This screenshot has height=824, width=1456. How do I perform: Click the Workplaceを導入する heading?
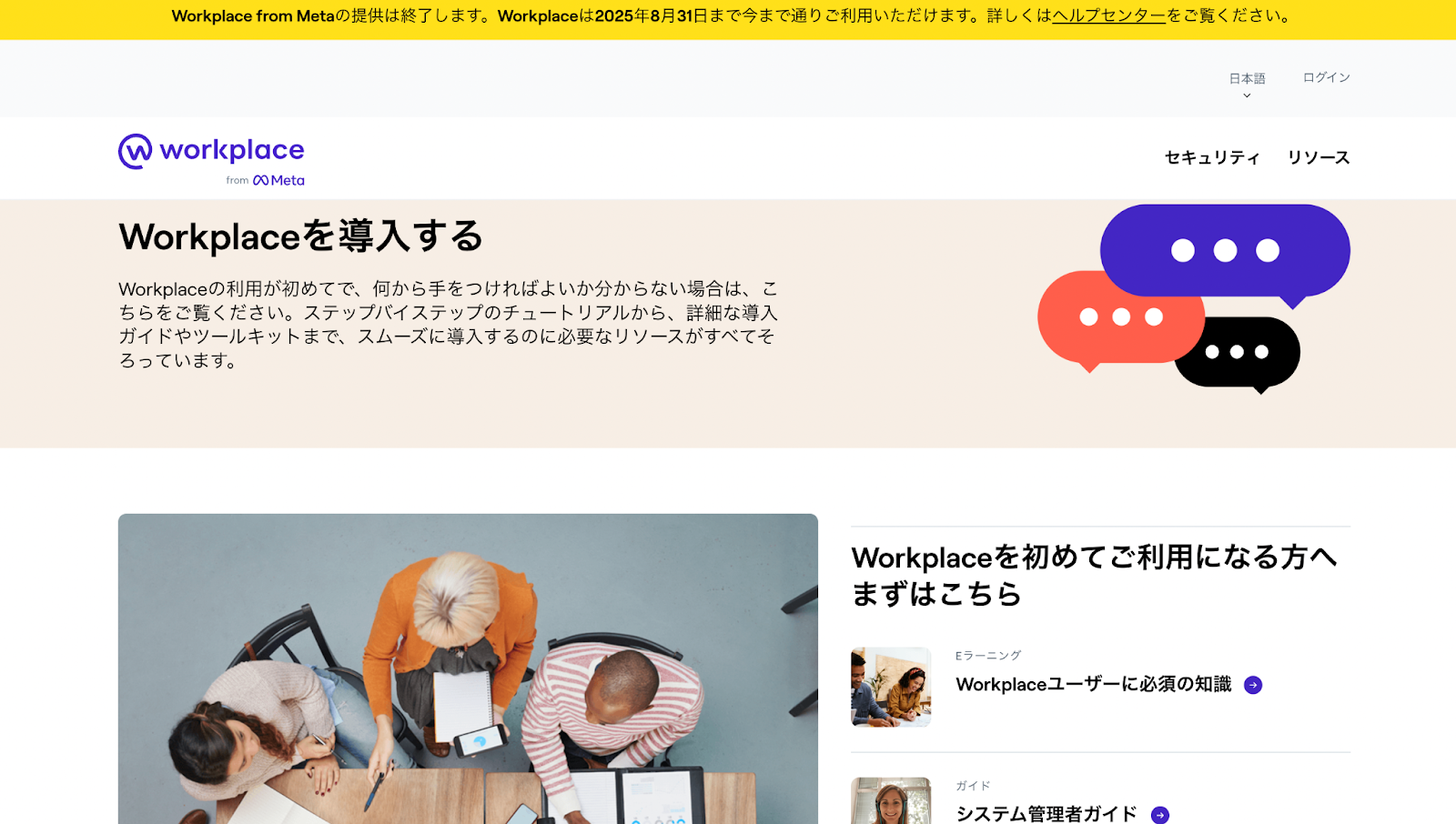coord(301,236)
